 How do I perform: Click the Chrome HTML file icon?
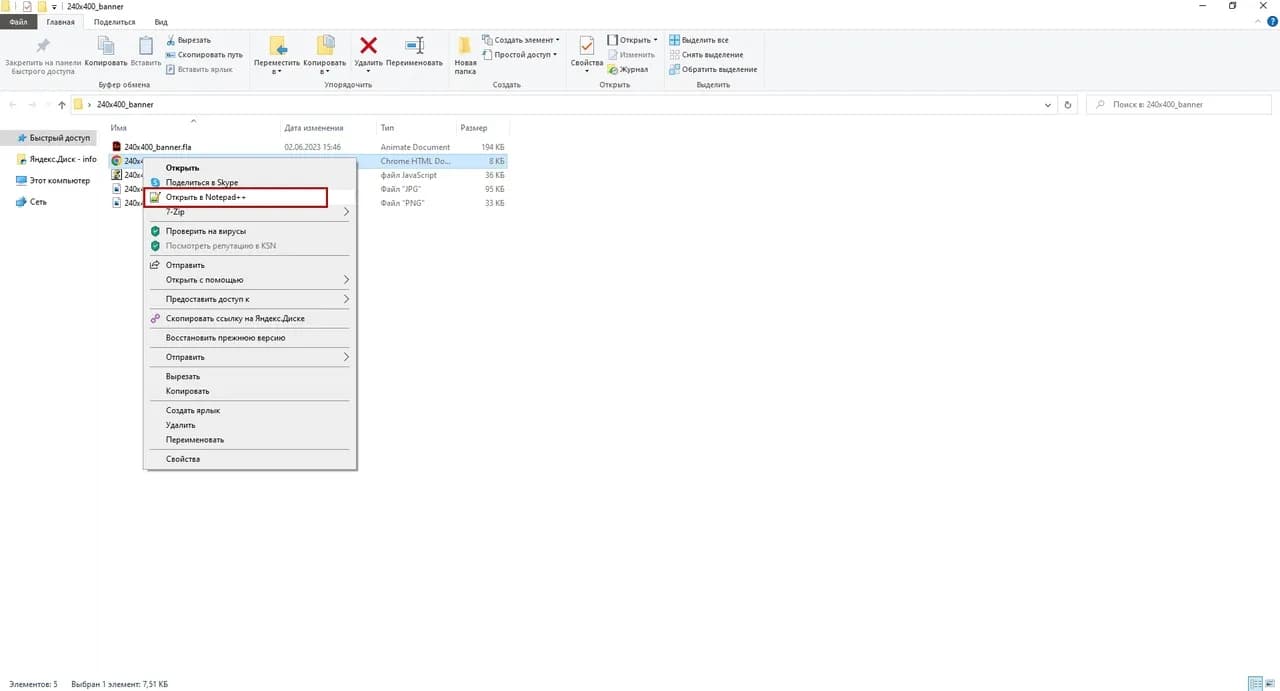(116, 161)
